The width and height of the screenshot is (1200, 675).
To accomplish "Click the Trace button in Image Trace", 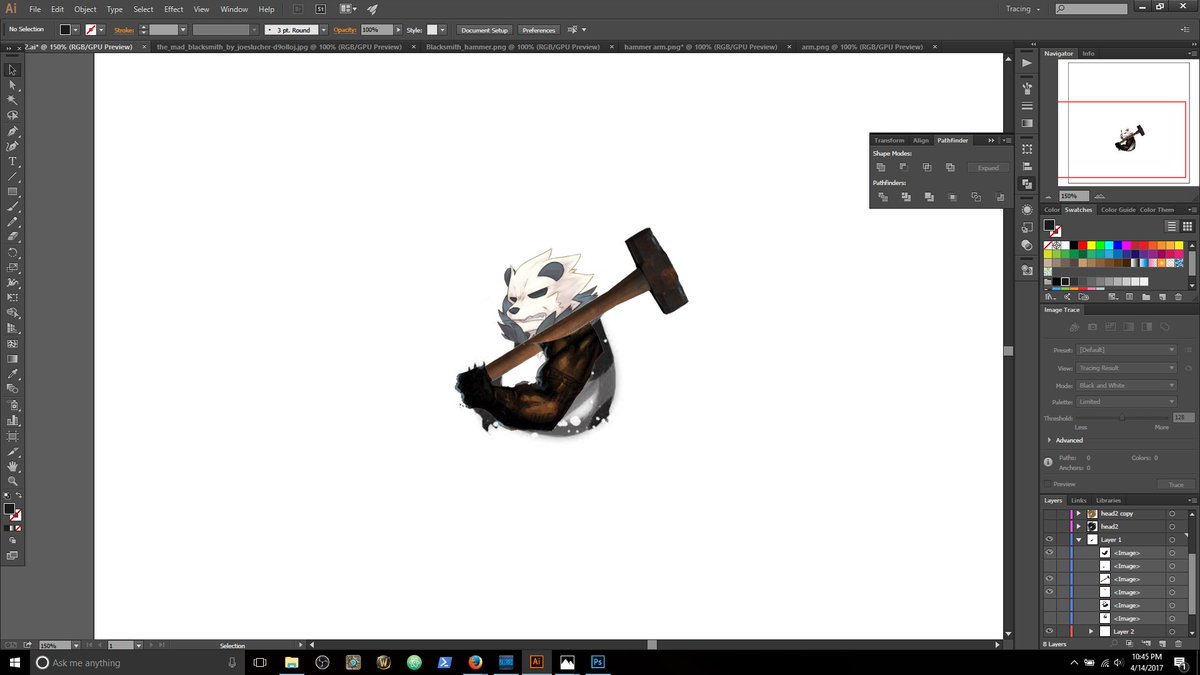I will pyautogui.click(x=1176, y=484).
